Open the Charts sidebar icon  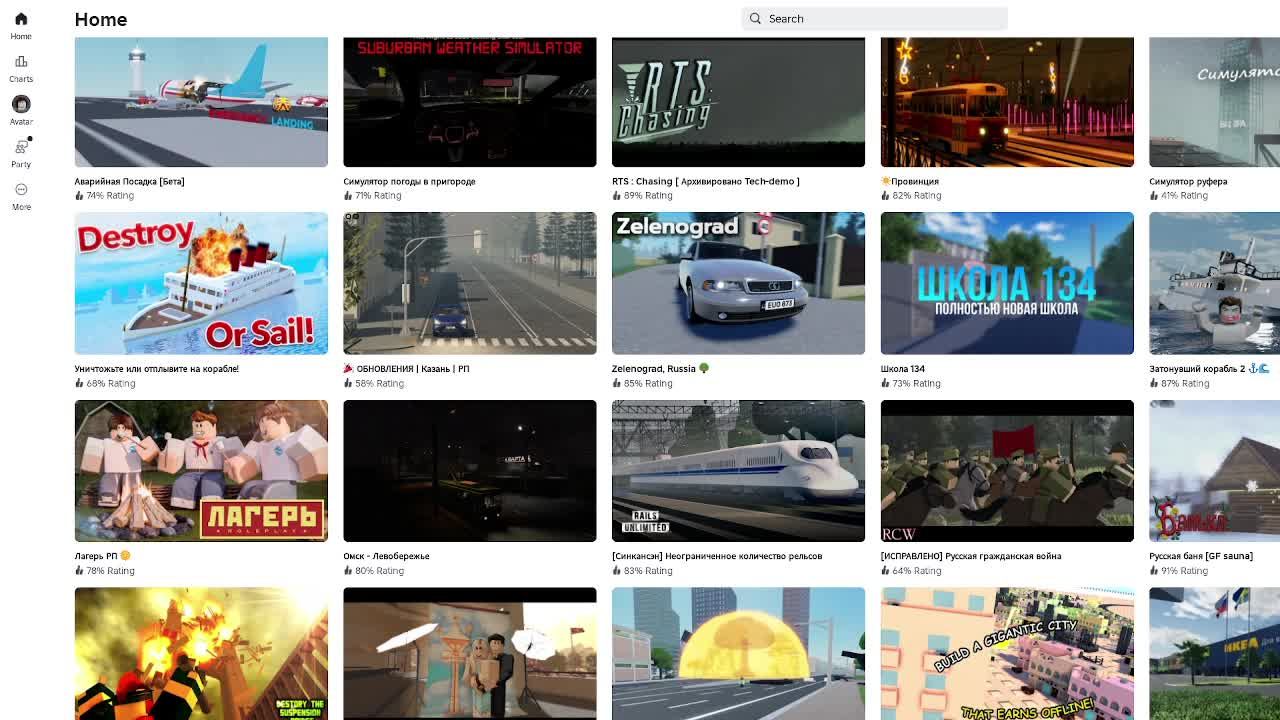[21, 69]
